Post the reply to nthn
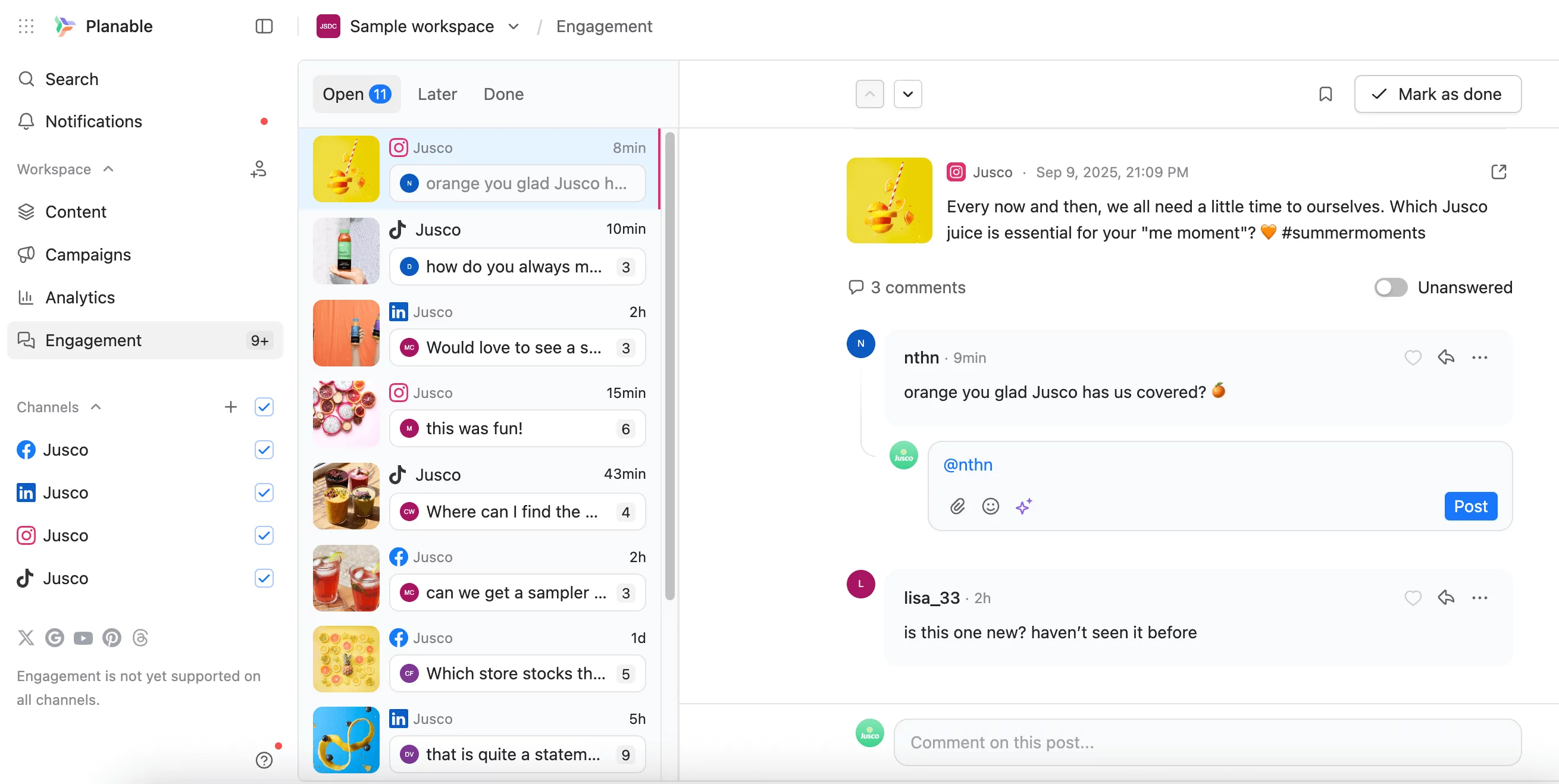 (x=1470, y=506)
